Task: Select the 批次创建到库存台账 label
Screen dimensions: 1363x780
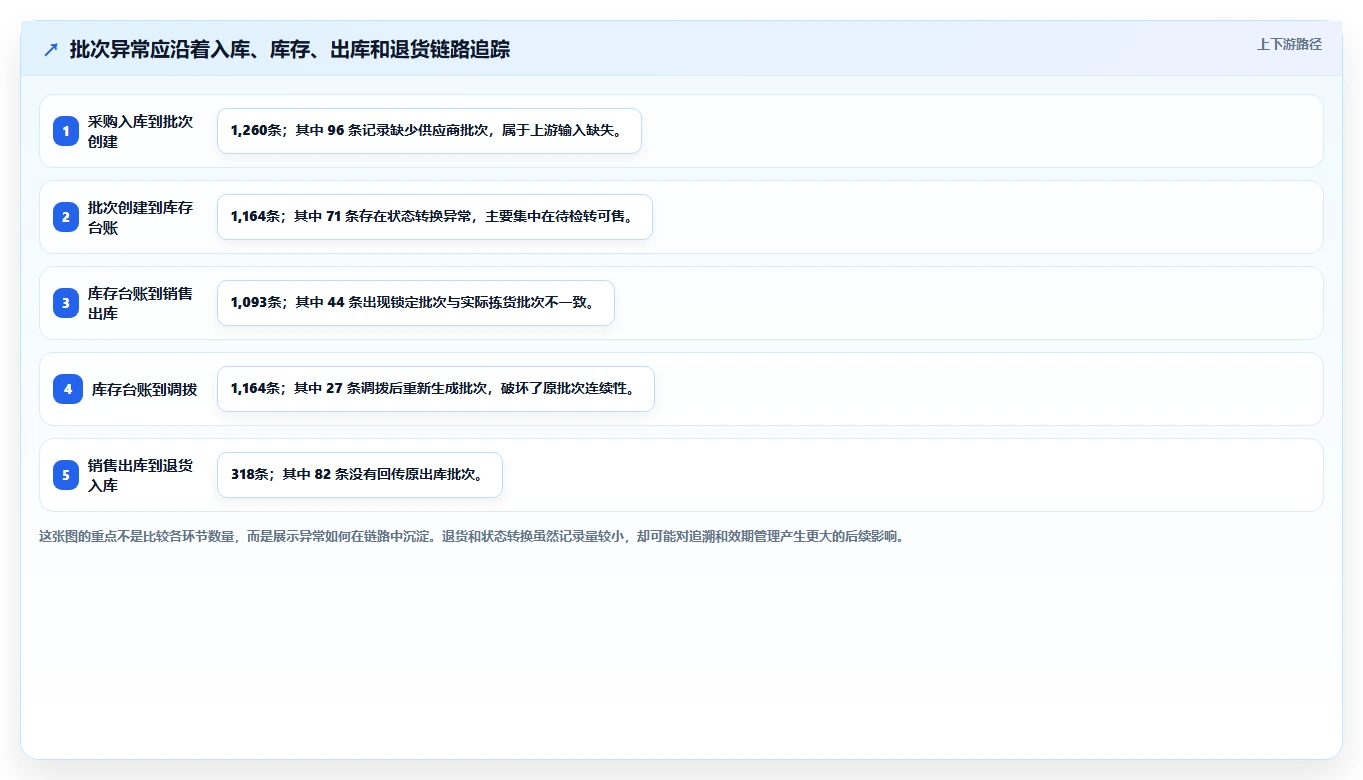Action: (x=140, y=217)
